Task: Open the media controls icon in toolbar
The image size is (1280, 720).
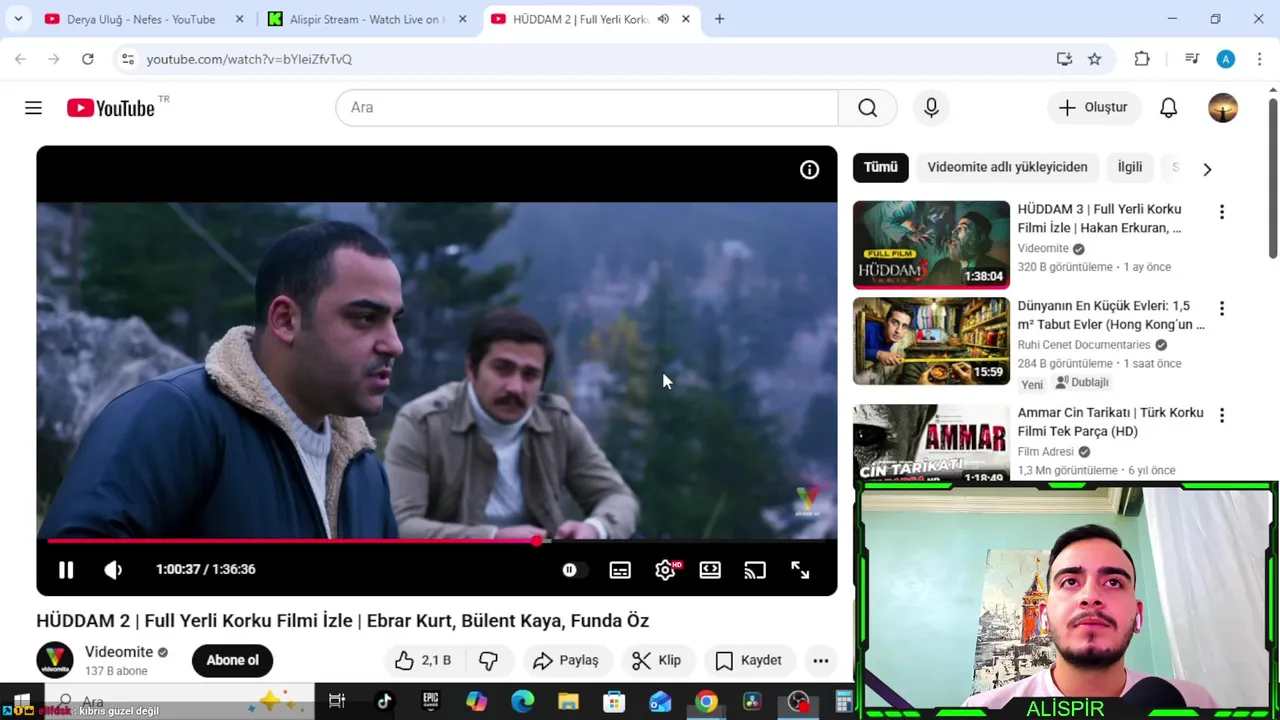Action: click(1192, 59)
